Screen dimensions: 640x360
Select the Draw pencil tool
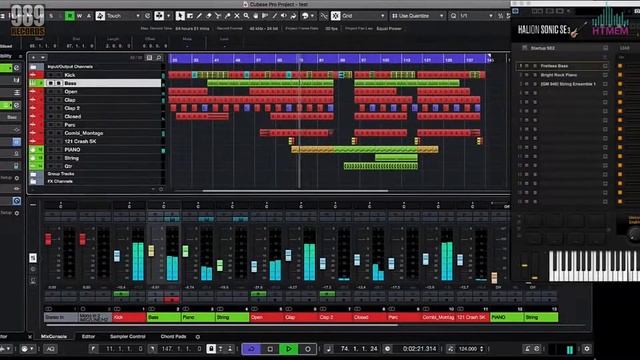[199, 16]
